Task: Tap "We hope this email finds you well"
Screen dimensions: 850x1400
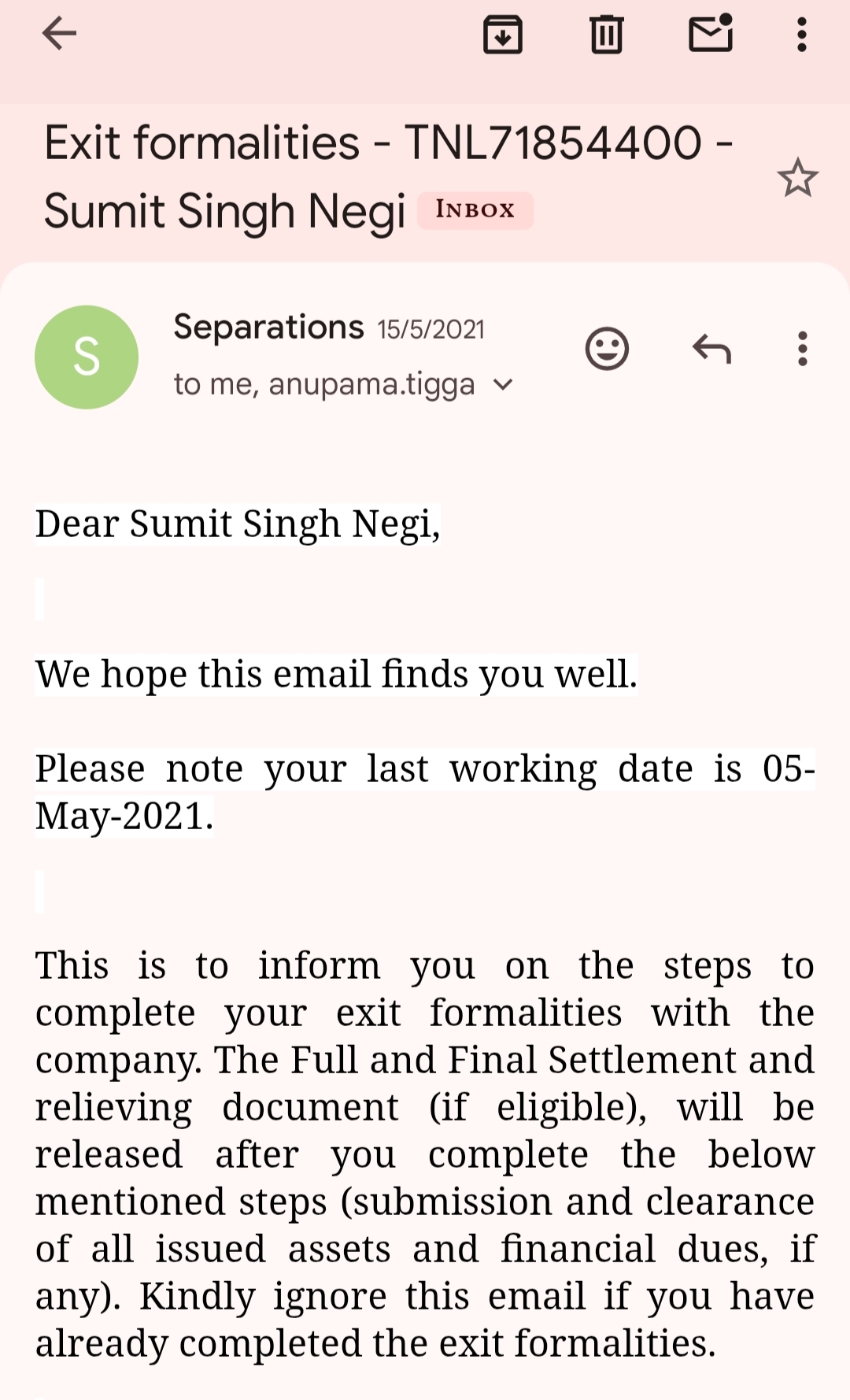Action: click(x=336, y=675)
